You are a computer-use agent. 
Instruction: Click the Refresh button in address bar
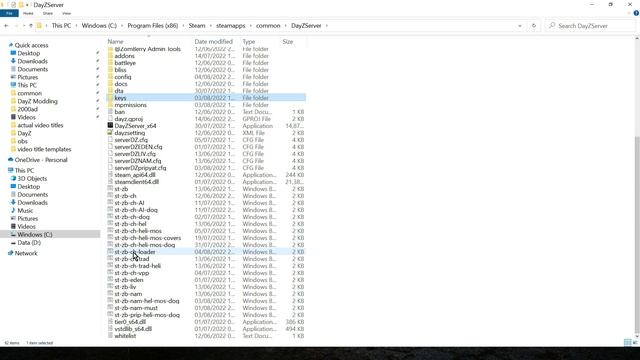point(534,26)
